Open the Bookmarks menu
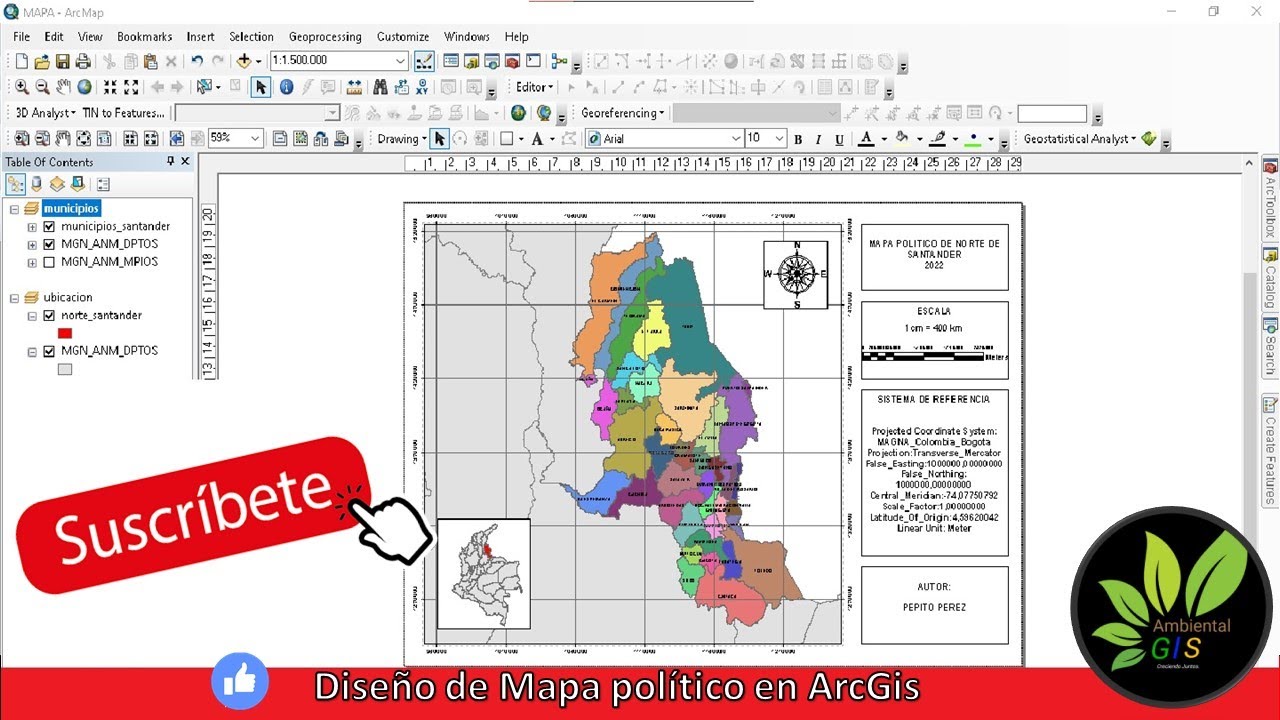The width and height of the screenshot is (1280, 720). pos(144,37)
